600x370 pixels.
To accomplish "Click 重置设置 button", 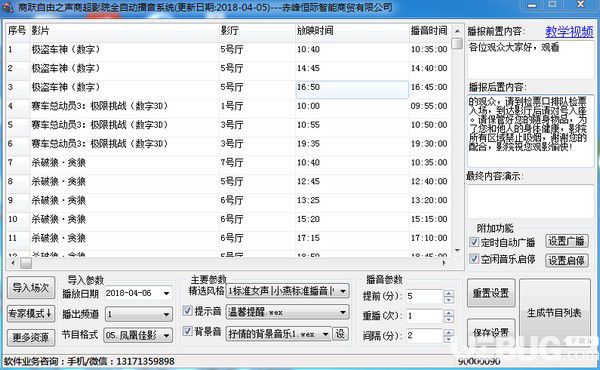I will point(491,293).
